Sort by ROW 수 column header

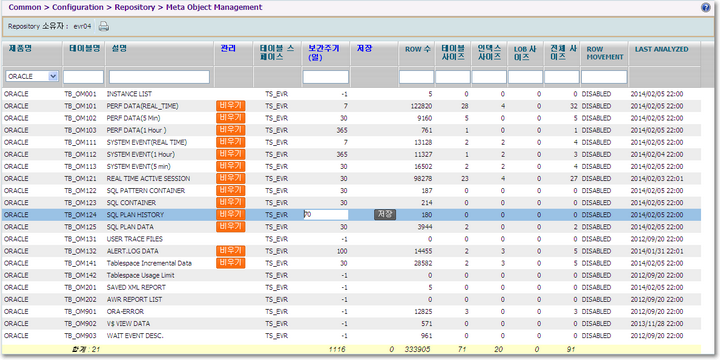click(417, 49)
